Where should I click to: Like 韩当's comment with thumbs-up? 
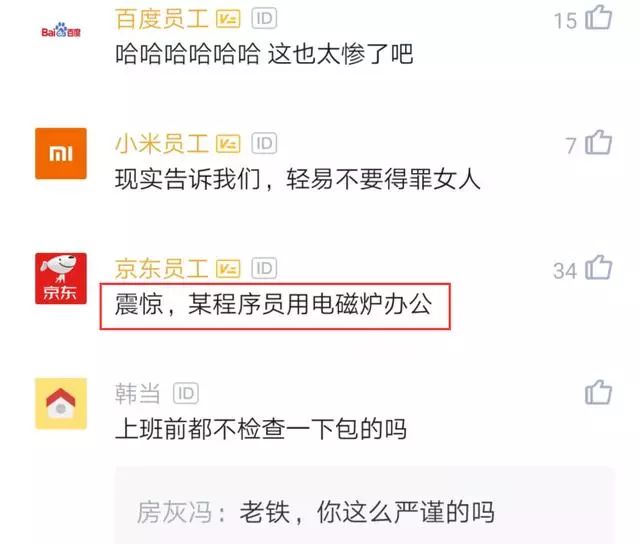(598, 392)
